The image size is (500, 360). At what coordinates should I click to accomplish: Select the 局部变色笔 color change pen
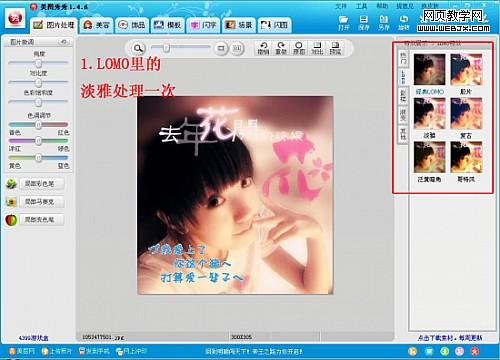[x=35, y=220]
